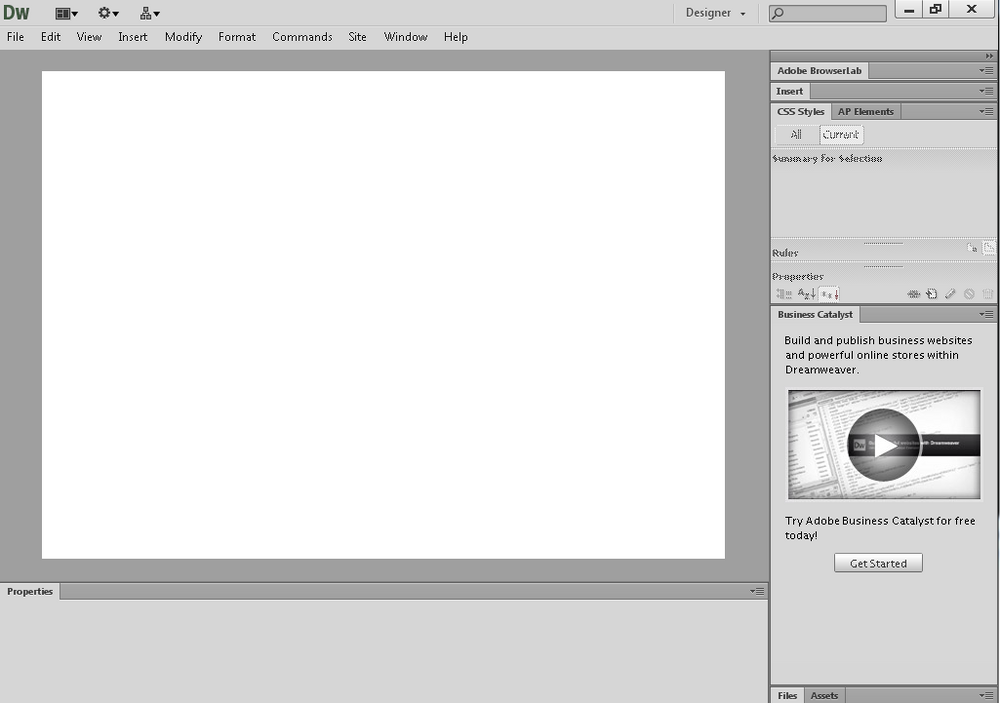Click the Disable/Enable CSS Property icon
This screenshot has height=703, width=1000.
tap(969, 294)
